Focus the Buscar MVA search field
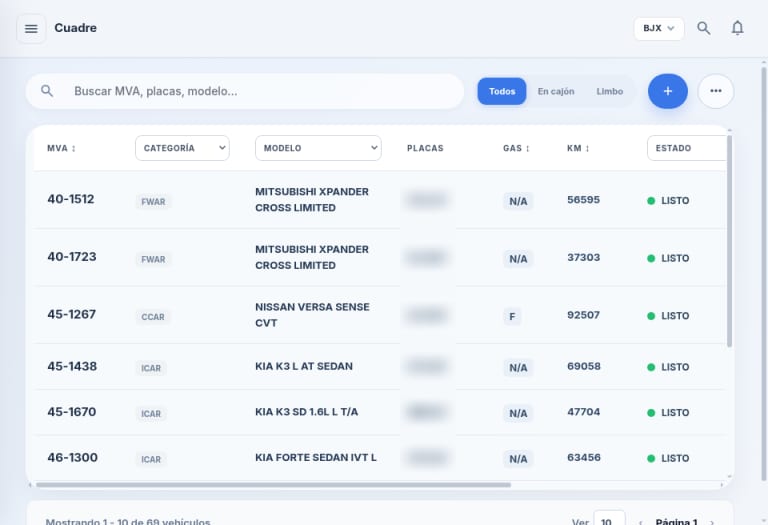 tap(245, 91)
